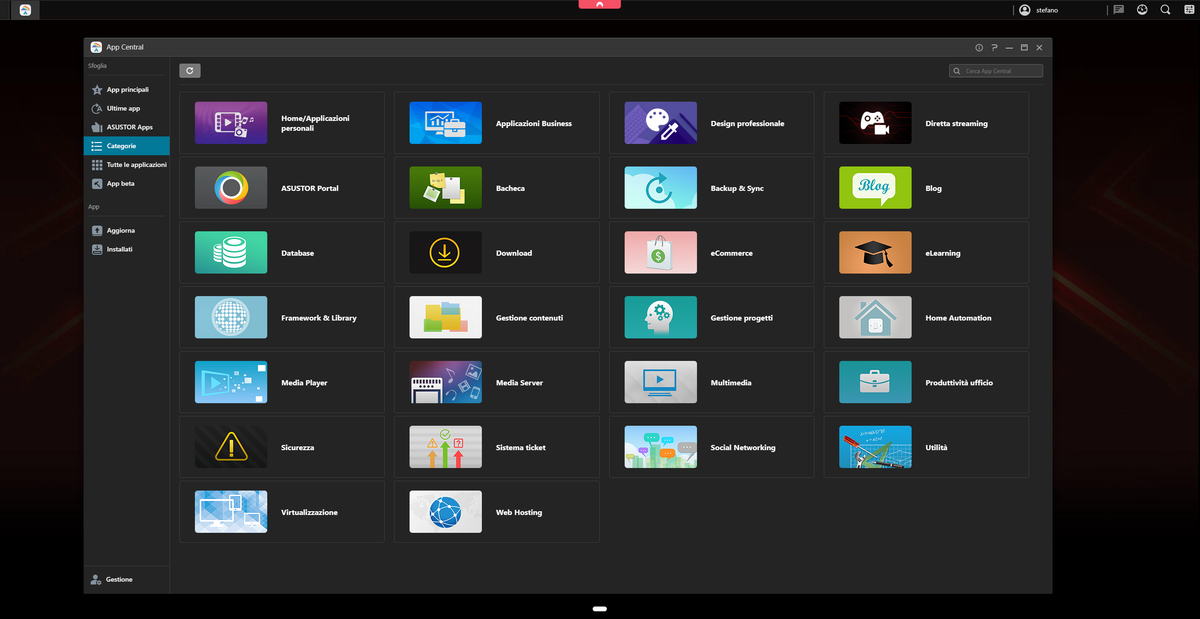Focus the Cerca App Central search field
The image size is (1200, 619).
pos(996,71)
